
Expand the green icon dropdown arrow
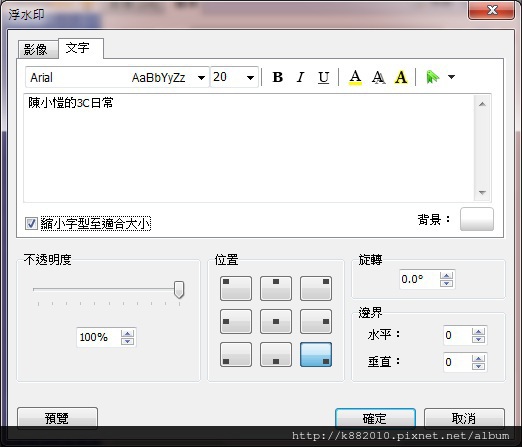pyautogui.click(x=451, y=77)
